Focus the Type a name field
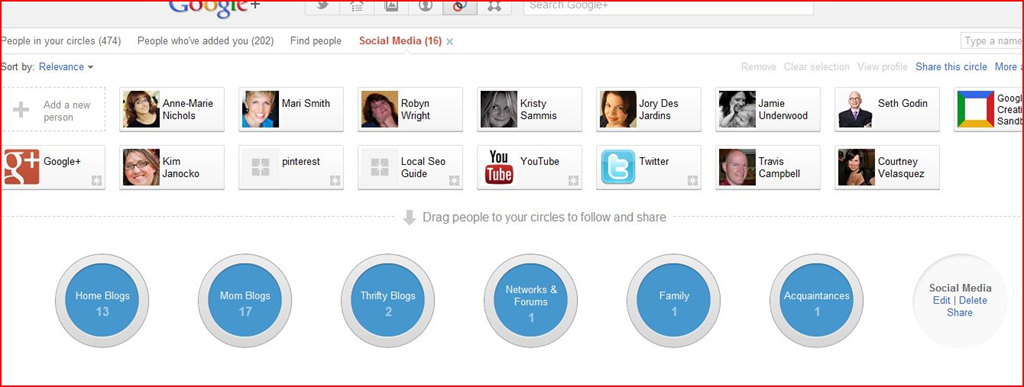This screenshot has height=387, width=1024. [x=992, y=41]
